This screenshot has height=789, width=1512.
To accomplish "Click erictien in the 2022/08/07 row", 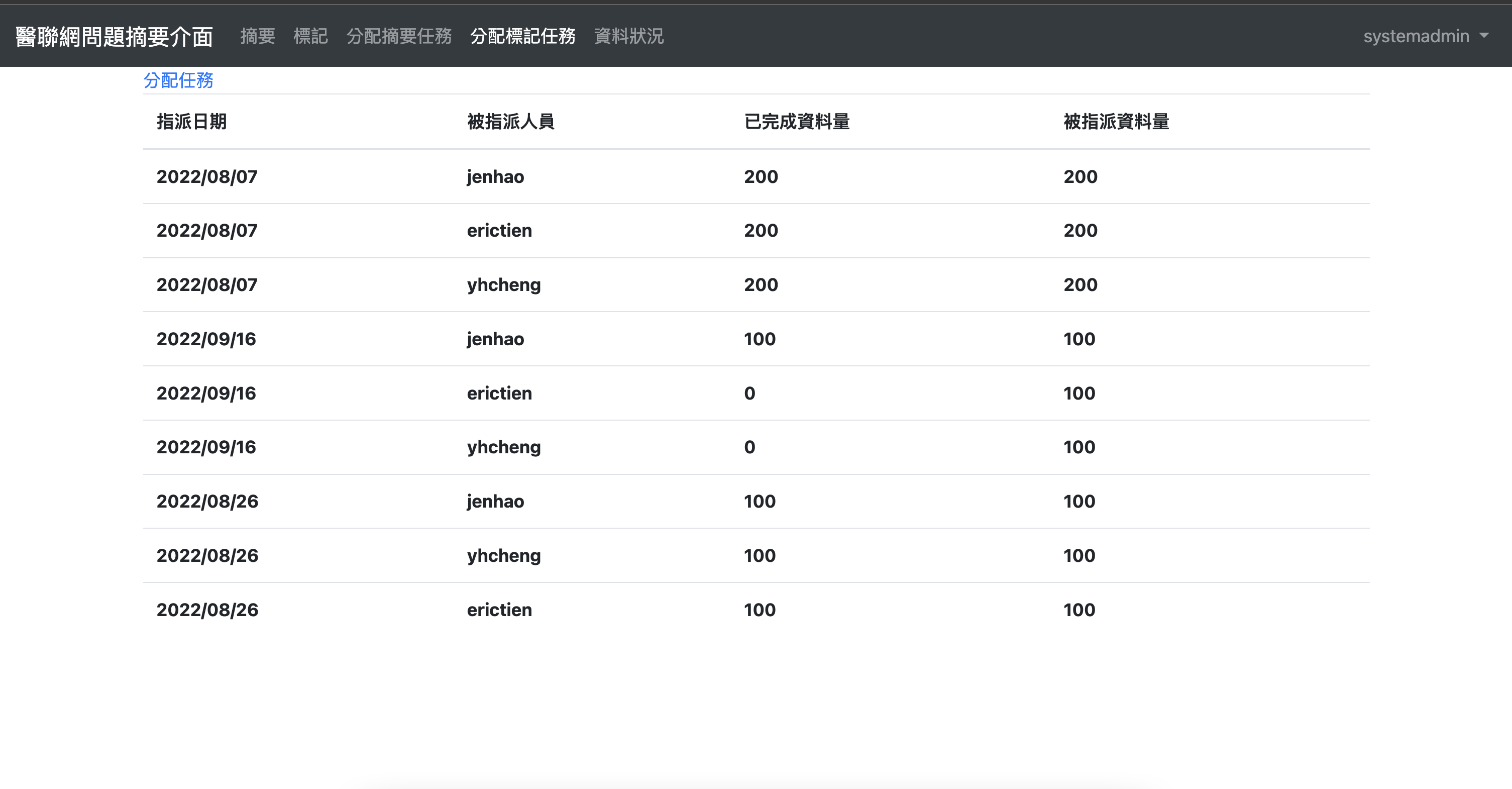I will point(499,231).
